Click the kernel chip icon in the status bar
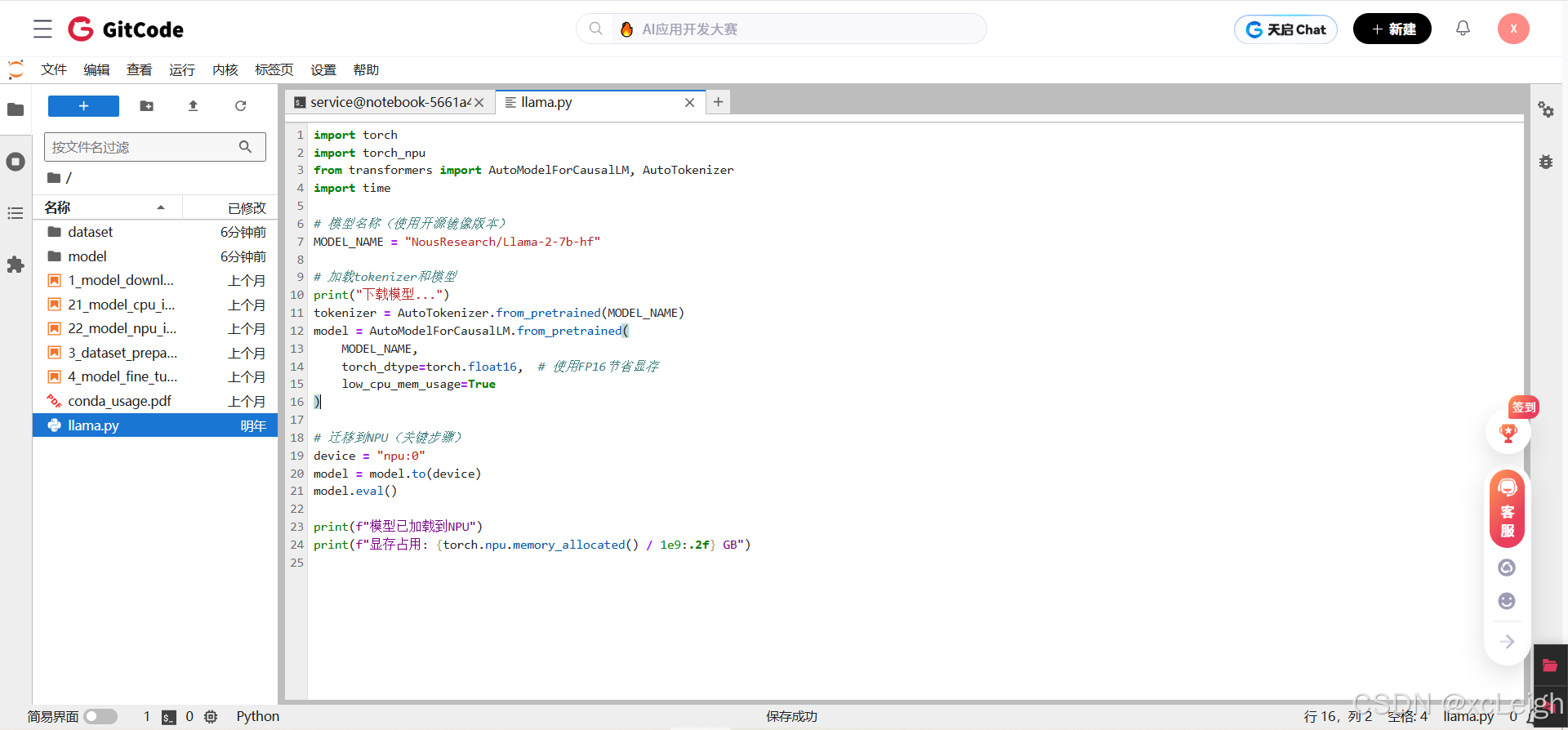This screenshot has width=1568, height=730. (x=211, y=717)
